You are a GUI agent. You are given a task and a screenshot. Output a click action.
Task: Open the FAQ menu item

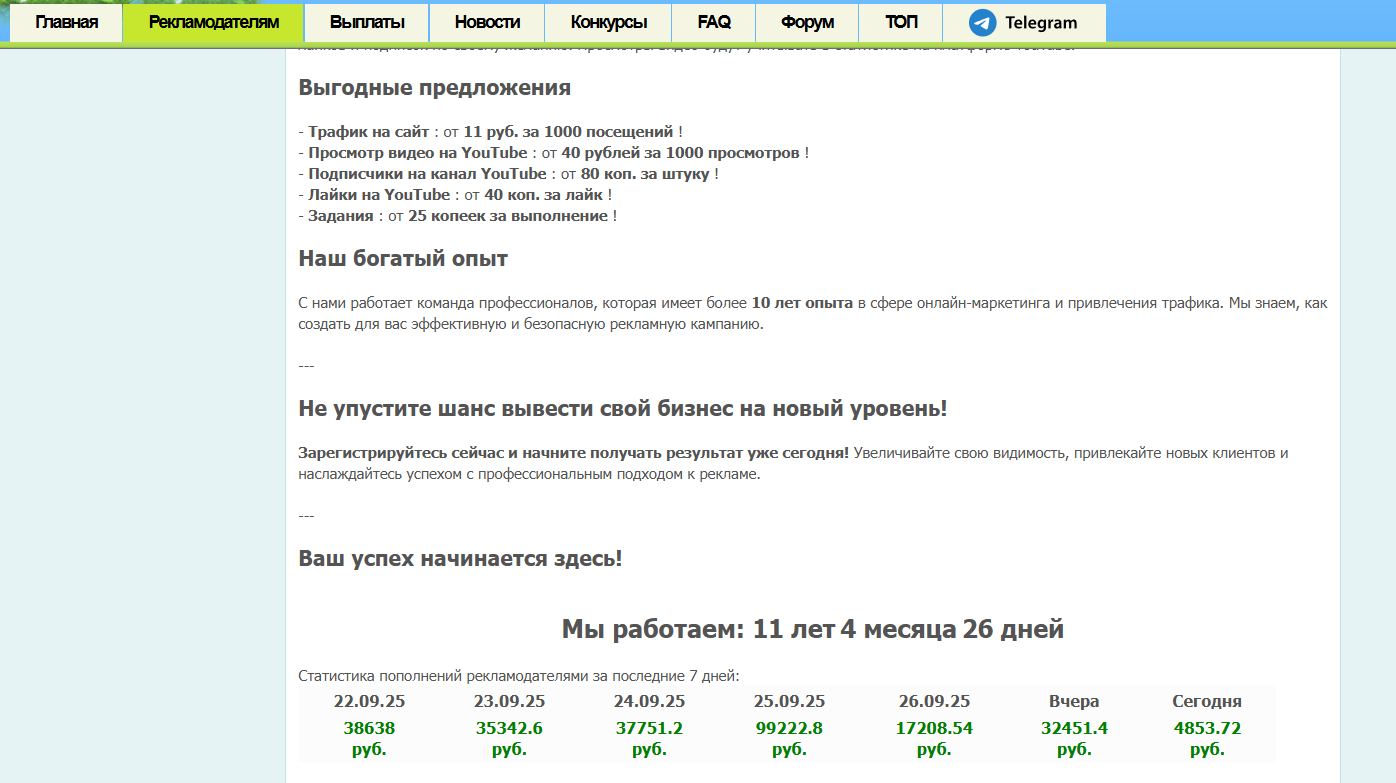tap(714, 23)
